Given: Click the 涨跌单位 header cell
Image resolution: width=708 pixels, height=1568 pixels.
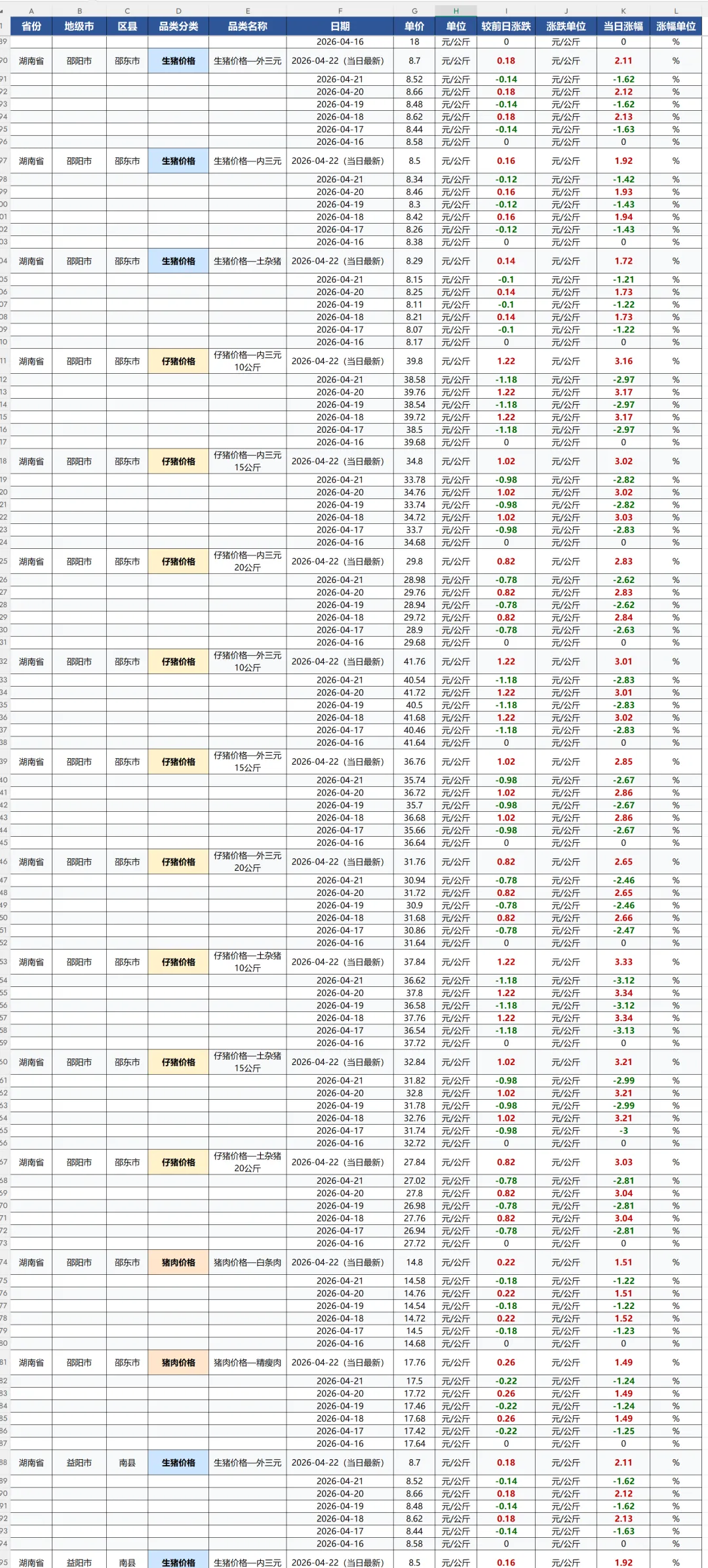Looking at the screenshot, I should coord(566,26).
